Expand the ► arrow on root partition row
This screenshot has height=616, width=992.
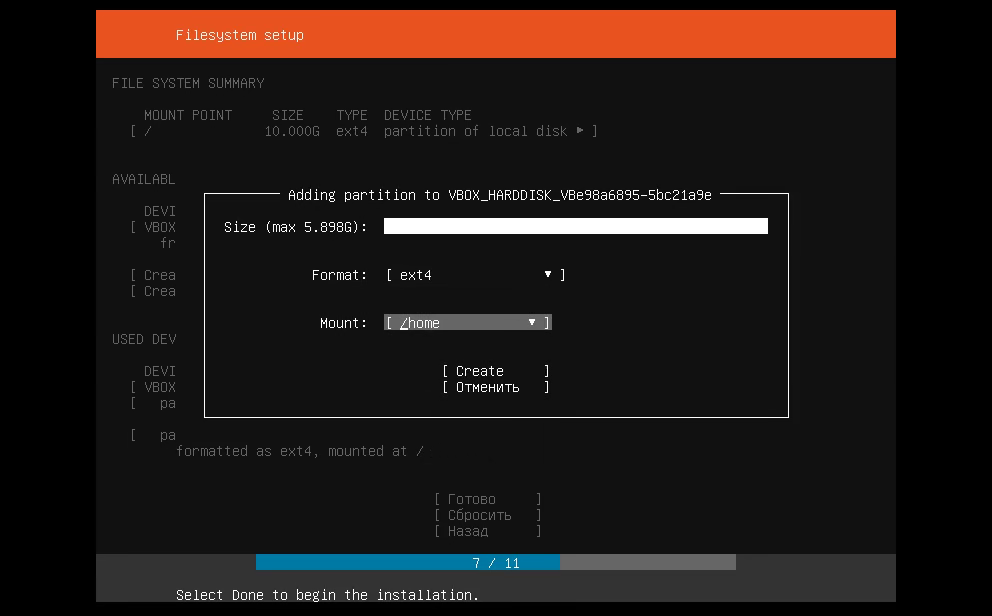point(580,131)
